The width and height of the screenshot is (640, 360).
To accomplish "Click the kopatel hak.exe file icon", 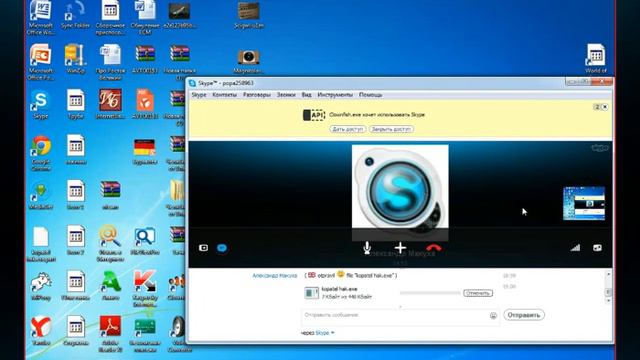I will (311, 293).
